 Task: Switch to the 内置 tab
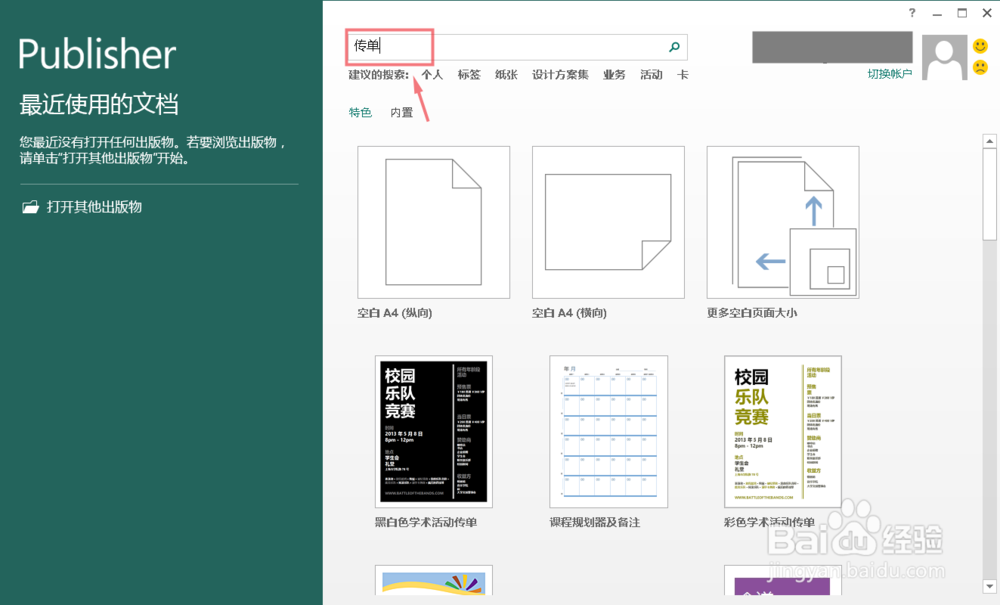click(399, 112)
